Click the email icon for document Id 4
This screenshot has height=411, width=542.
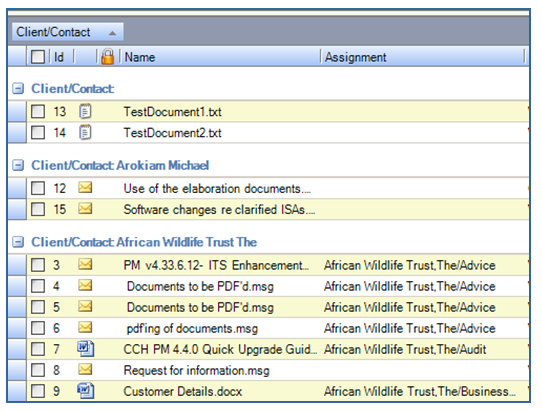coord(85,286)
